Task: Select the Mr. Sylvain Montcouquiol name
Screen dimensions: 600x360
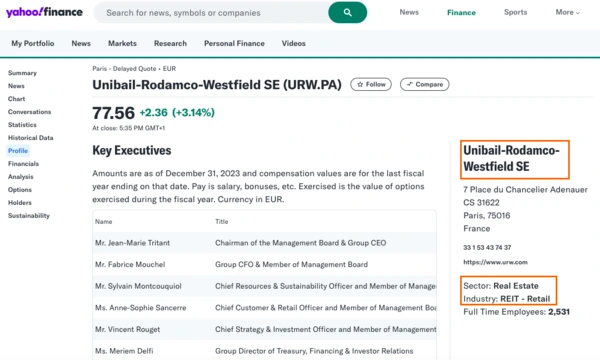Action: [x=138, y=286]
